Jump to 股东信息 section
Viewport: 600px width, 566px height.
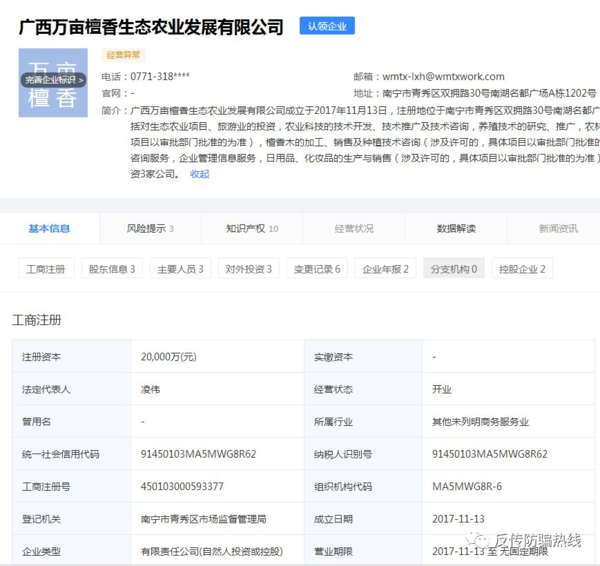[x=112, y=269]
